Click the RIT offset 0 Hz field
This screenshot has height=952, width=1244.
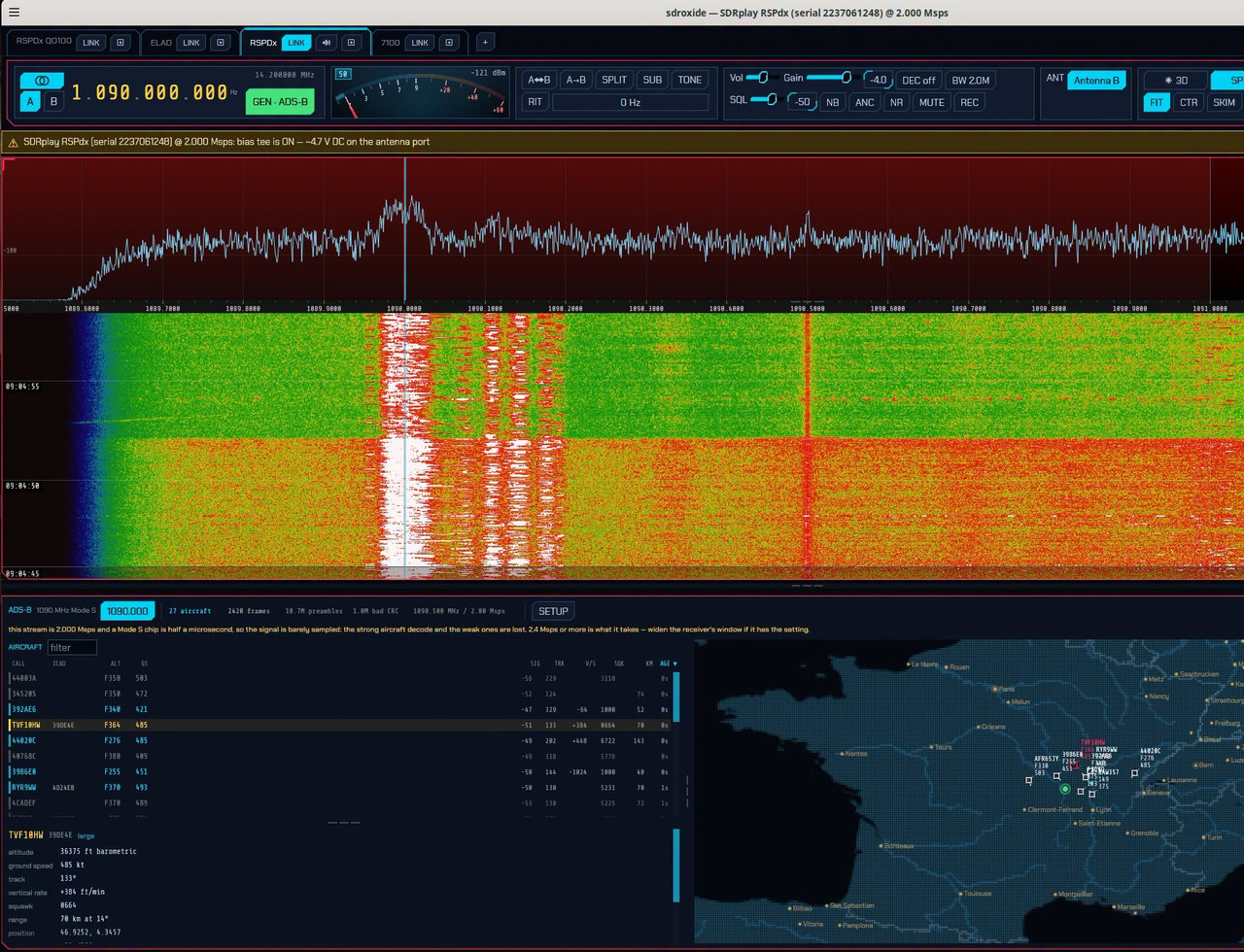[630, 102]
